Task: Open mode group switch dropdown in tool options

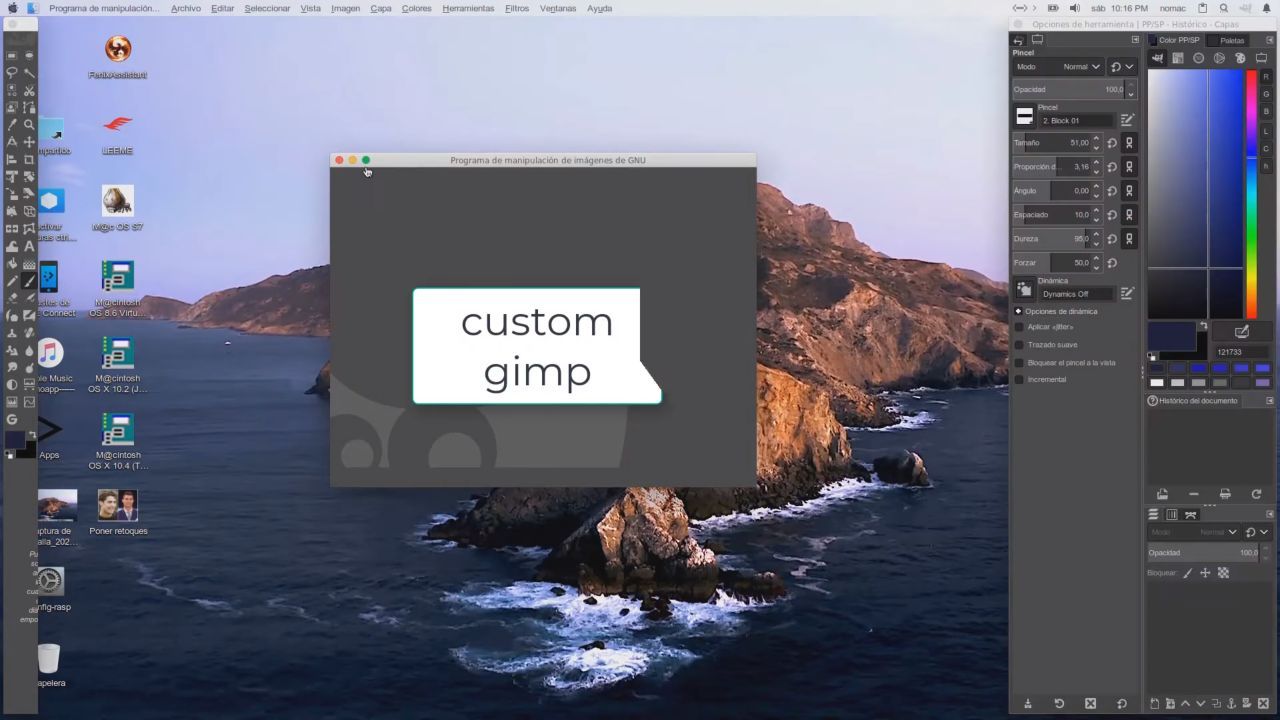Action: 1123,67
